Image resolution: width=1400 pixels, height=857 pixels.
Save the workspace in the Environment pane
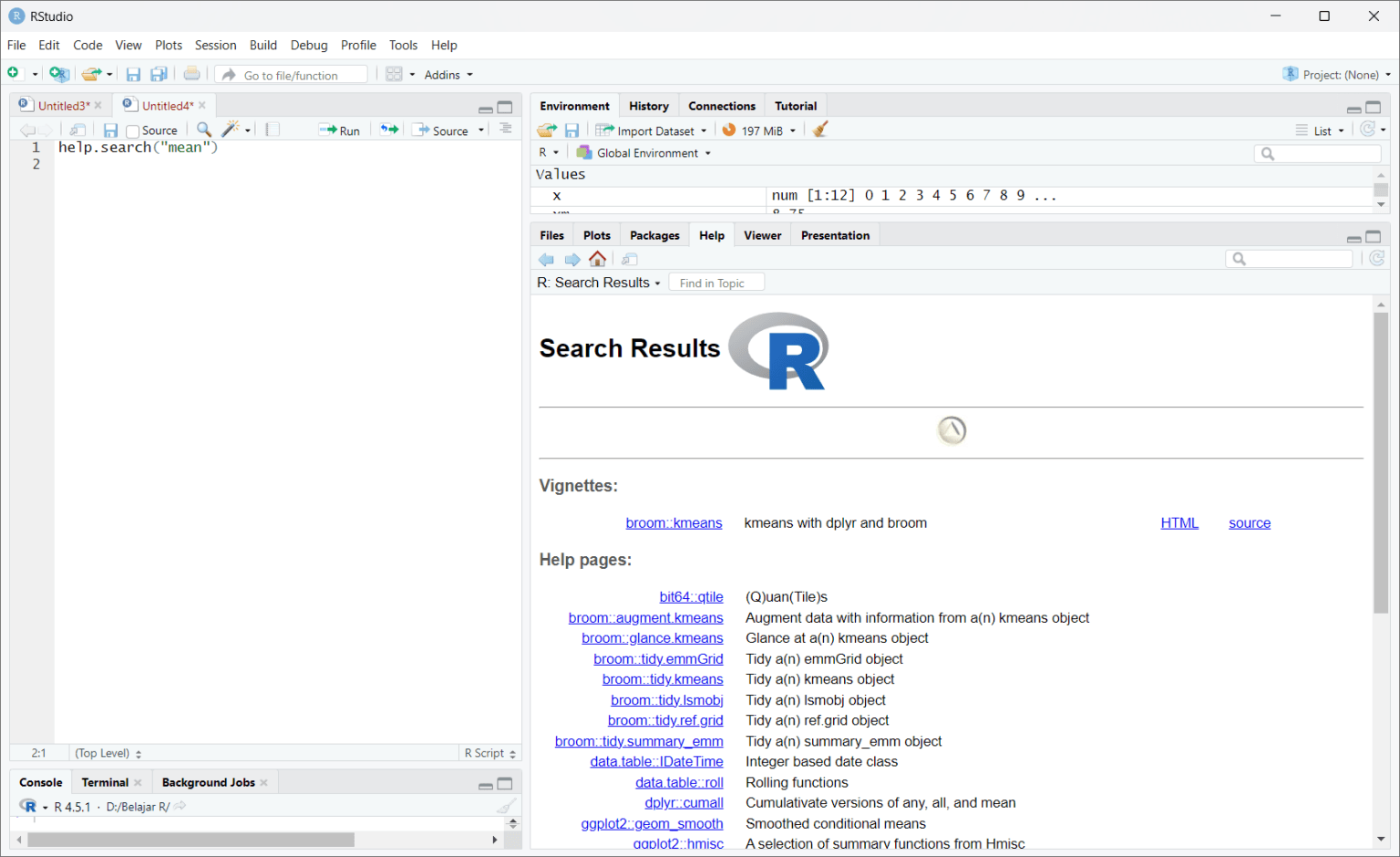(x=572, y=130)
